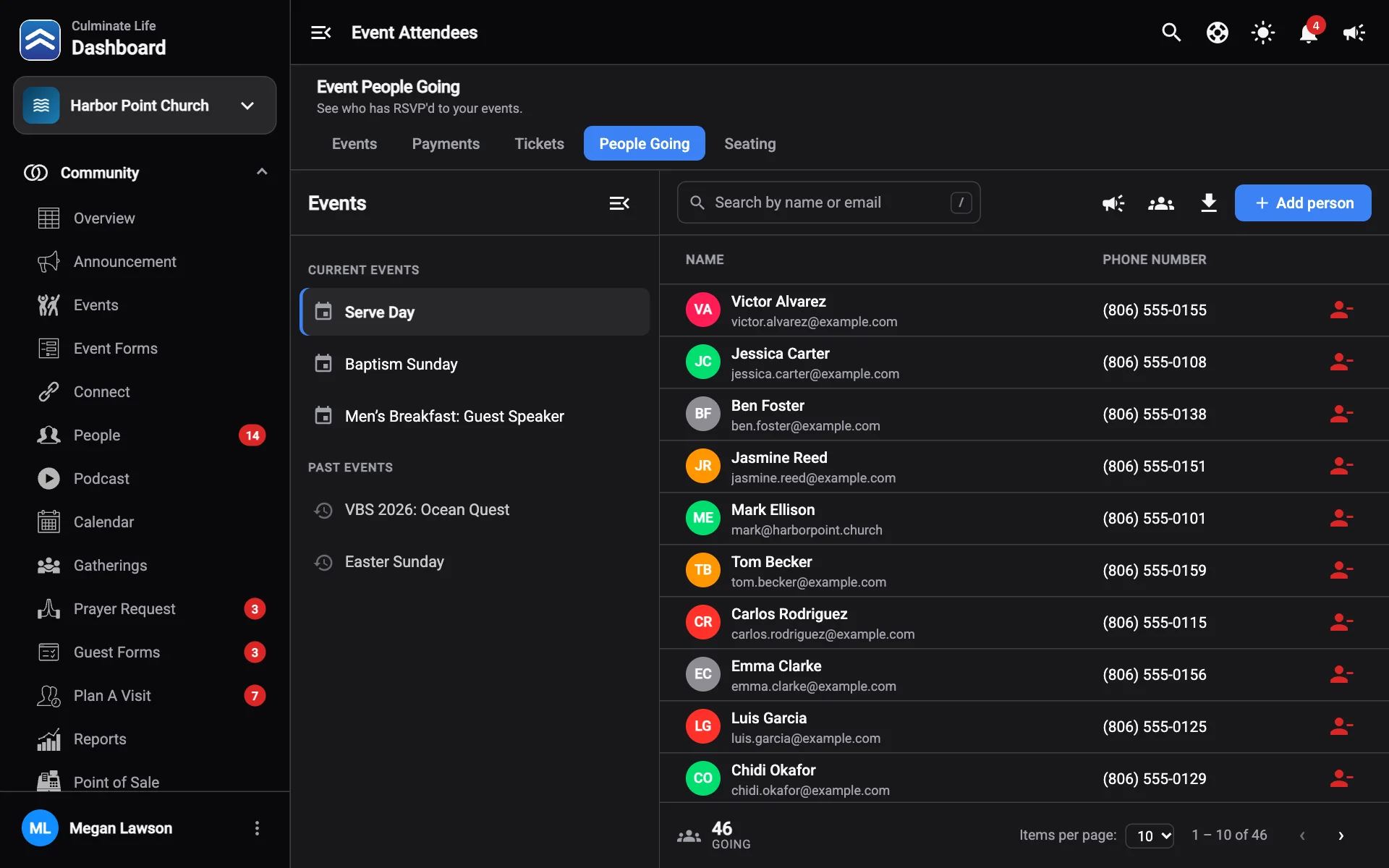Viewport: 1389px width, 868px height.
Task: Open the search icon in top bar
Action: [x=1171, y=33]
